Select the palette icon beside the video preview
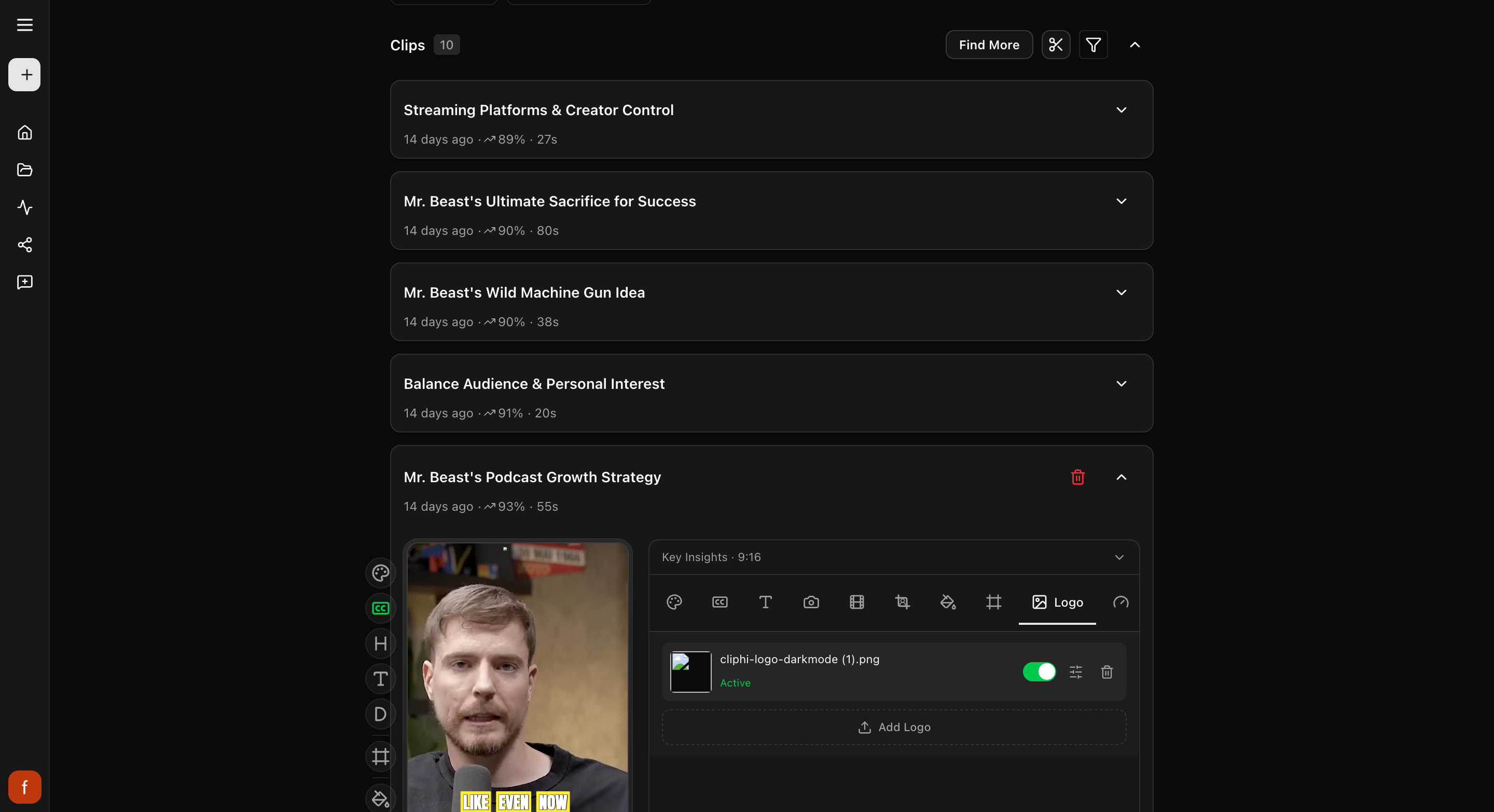Image resolution: width=1494 pixels, height=812 pixels. point(380,573)
